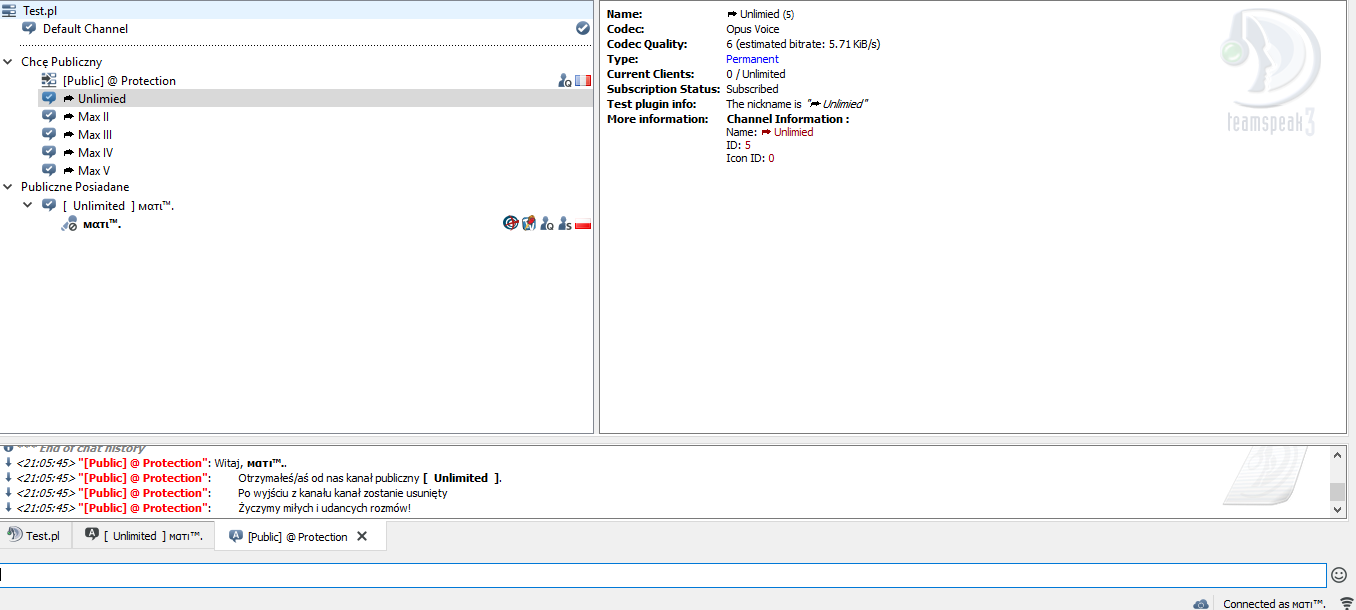Collapse the Chcę Publiczny channel group
The image size is (1356, 610).
[9, 62]
